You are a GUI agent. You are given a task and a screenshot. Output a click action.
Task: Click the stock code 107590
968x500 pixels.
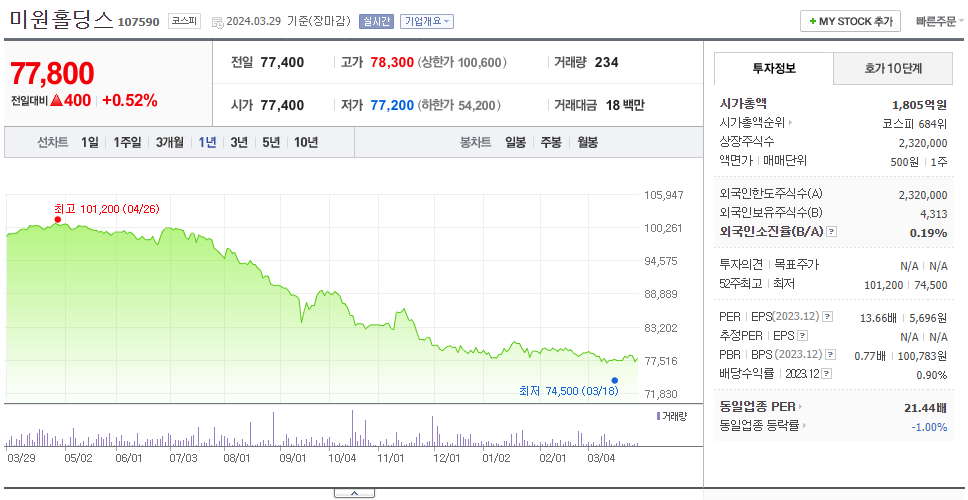pos(138,22)
